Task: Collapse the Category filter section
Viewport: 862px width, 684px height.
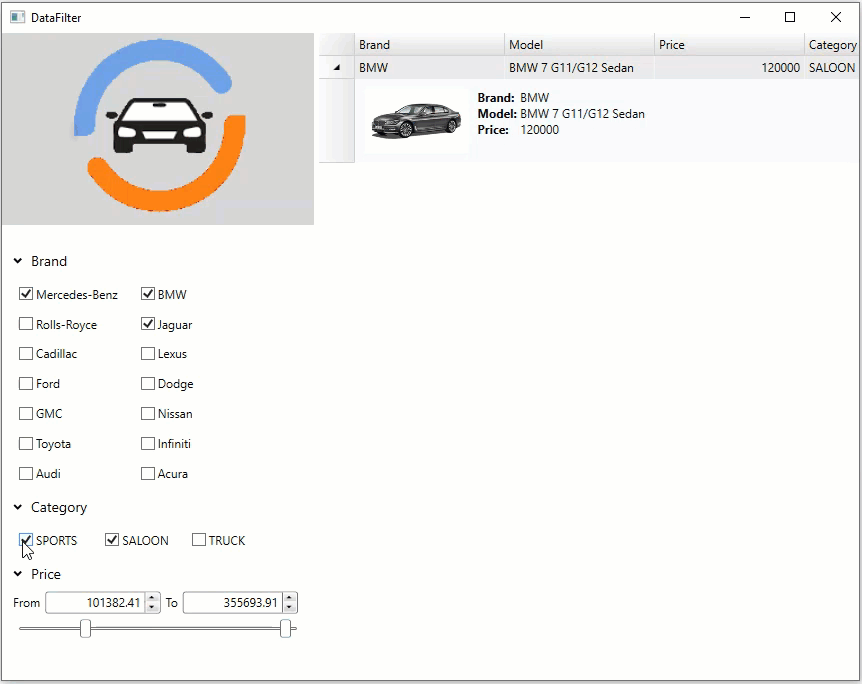Action: click(18, 507)
